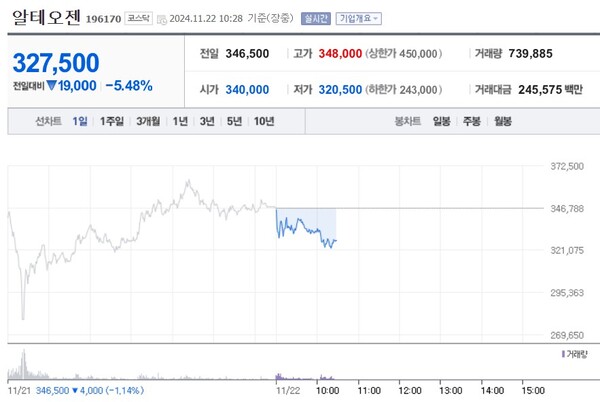
Task: Click the blue down-arrow price change icon
Action: pyautogui.click(x=52, y=86)
